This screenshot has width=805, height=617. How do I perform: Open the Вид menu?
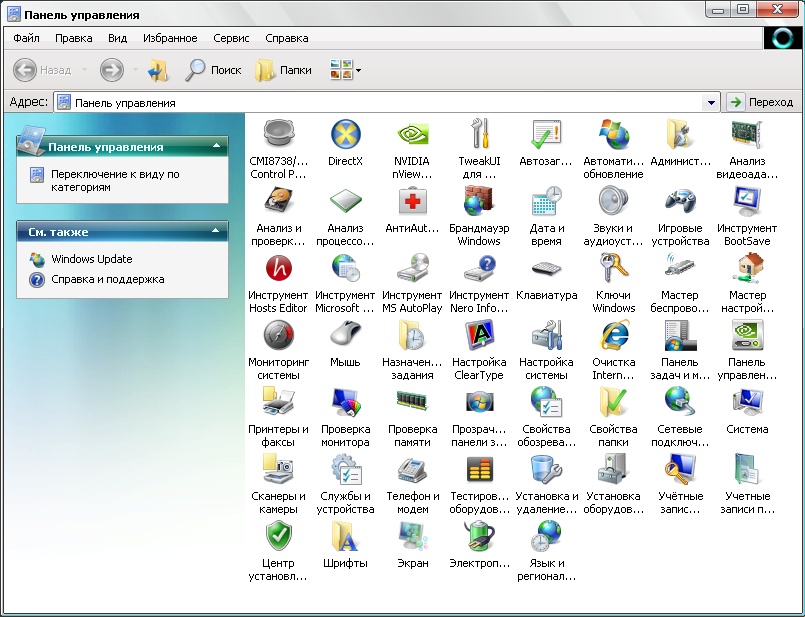point(118,38)
